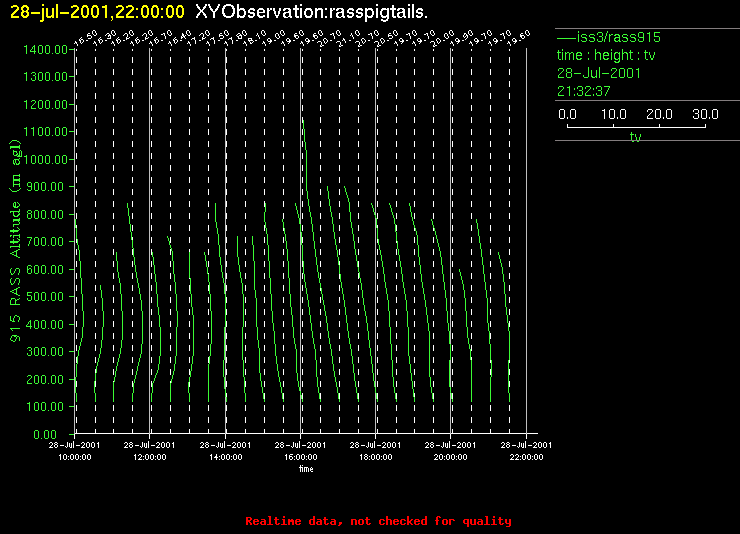
Task: Click the green 'tv' label under the scale
Action: [x=636, y=137]
